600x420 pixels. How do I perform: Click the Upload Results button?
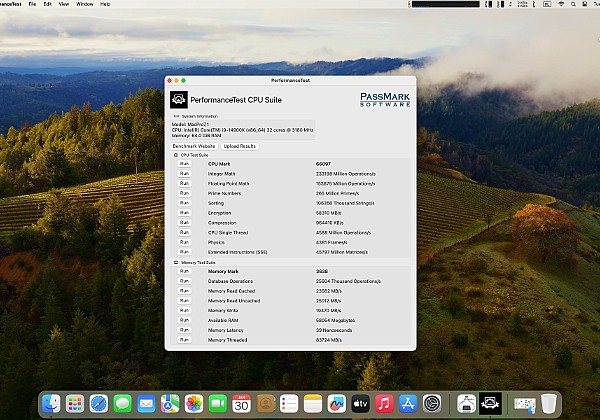tap(239, 146)
